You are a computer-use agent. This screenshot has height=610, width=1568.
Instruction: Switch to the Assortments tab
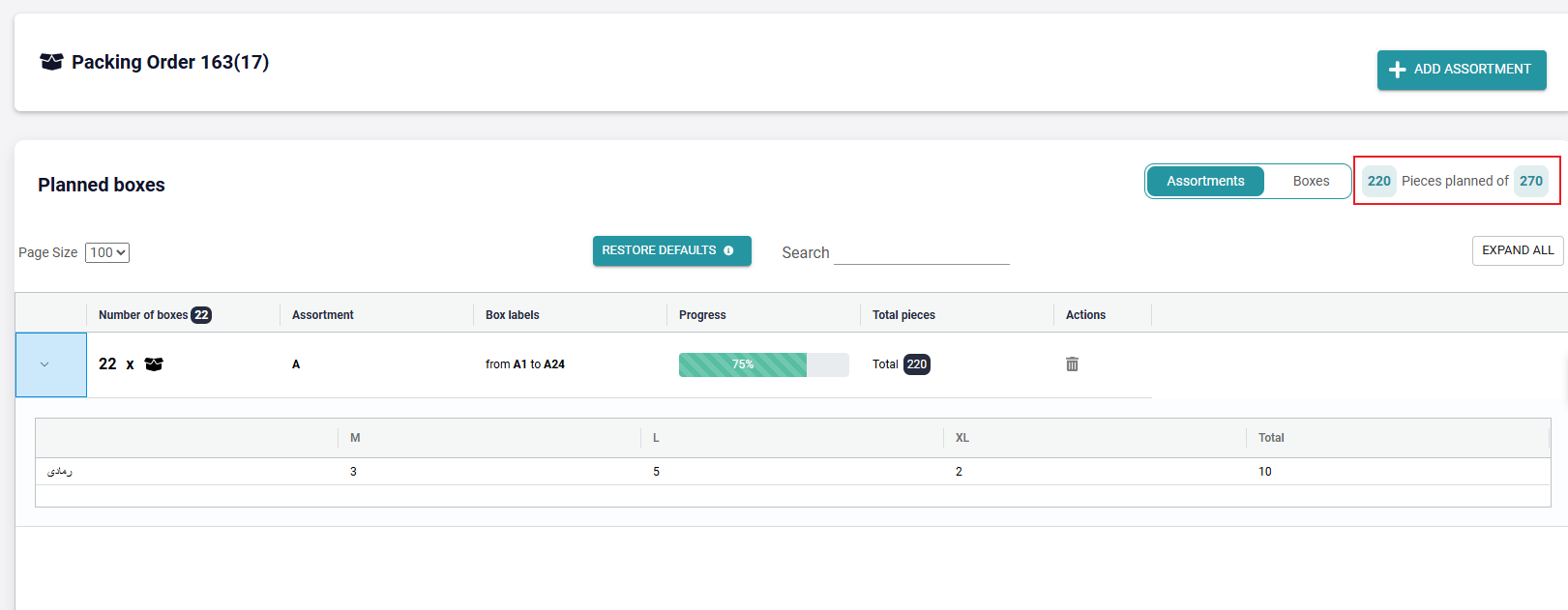tap(1205, 181)
